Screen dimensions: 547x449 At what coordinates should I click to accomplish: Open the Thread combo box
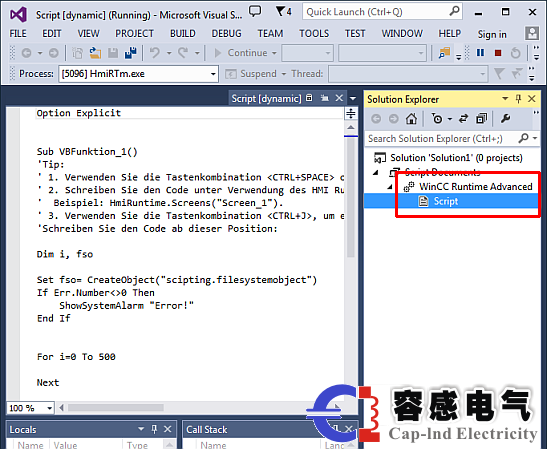coord(408,74)
